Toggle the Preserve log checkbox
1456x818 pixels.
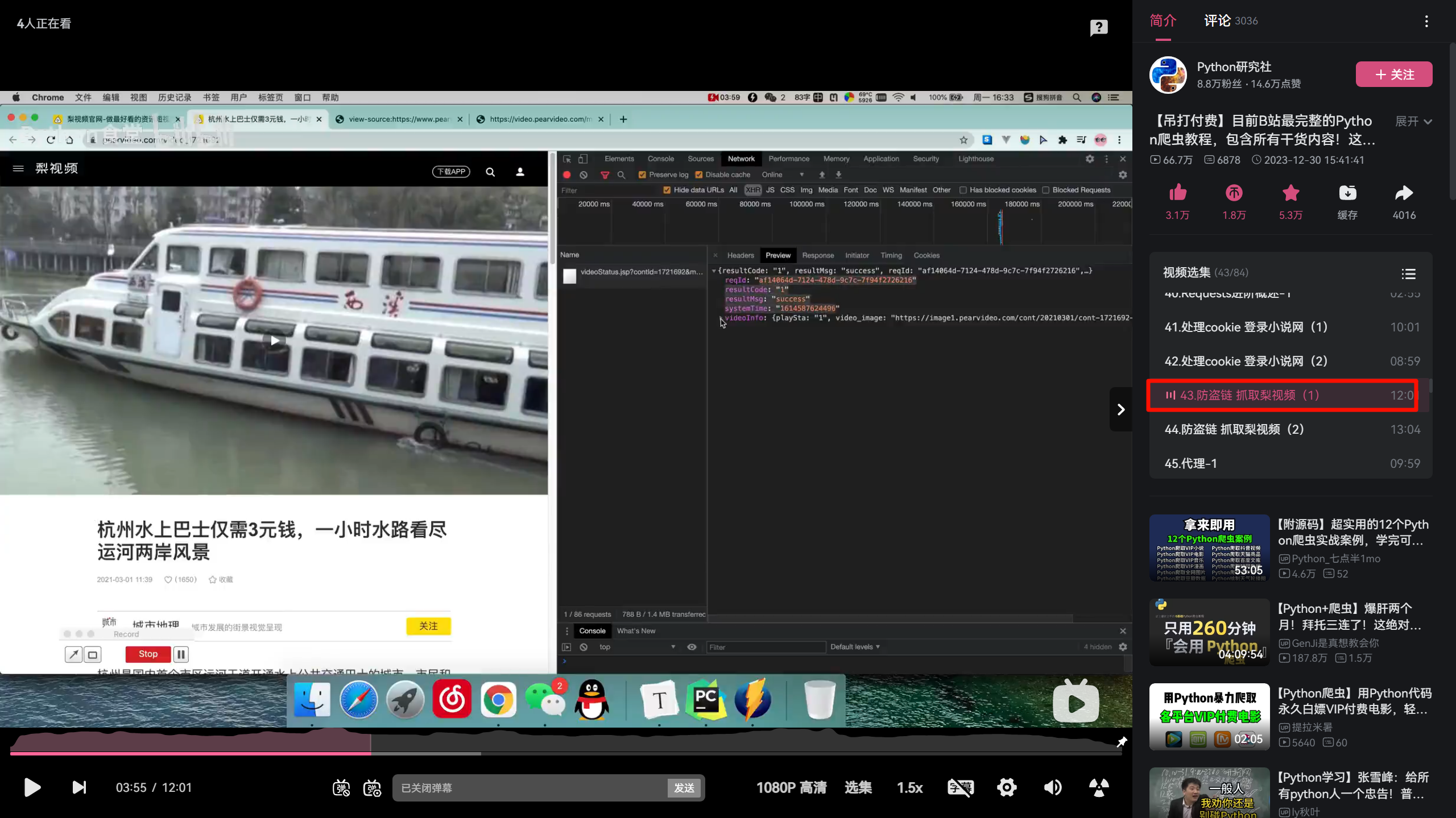pyautogui.click(x=642, y=175)
